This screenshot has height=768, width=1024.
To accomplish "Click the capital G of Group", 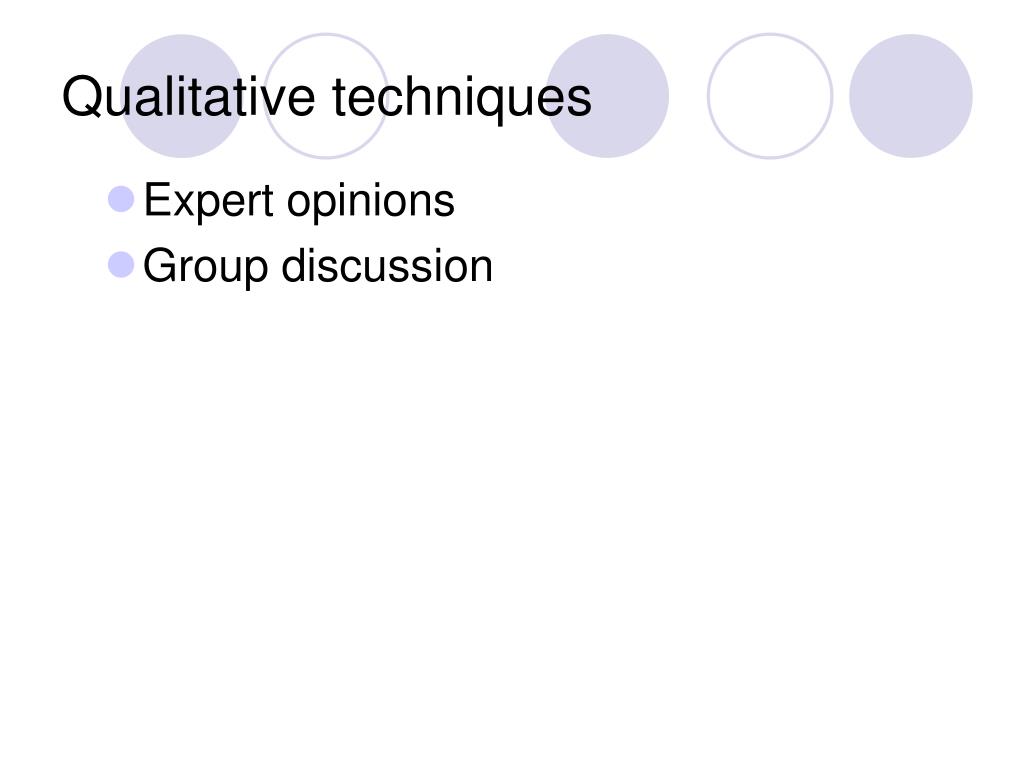I will [x=160, y=264].
